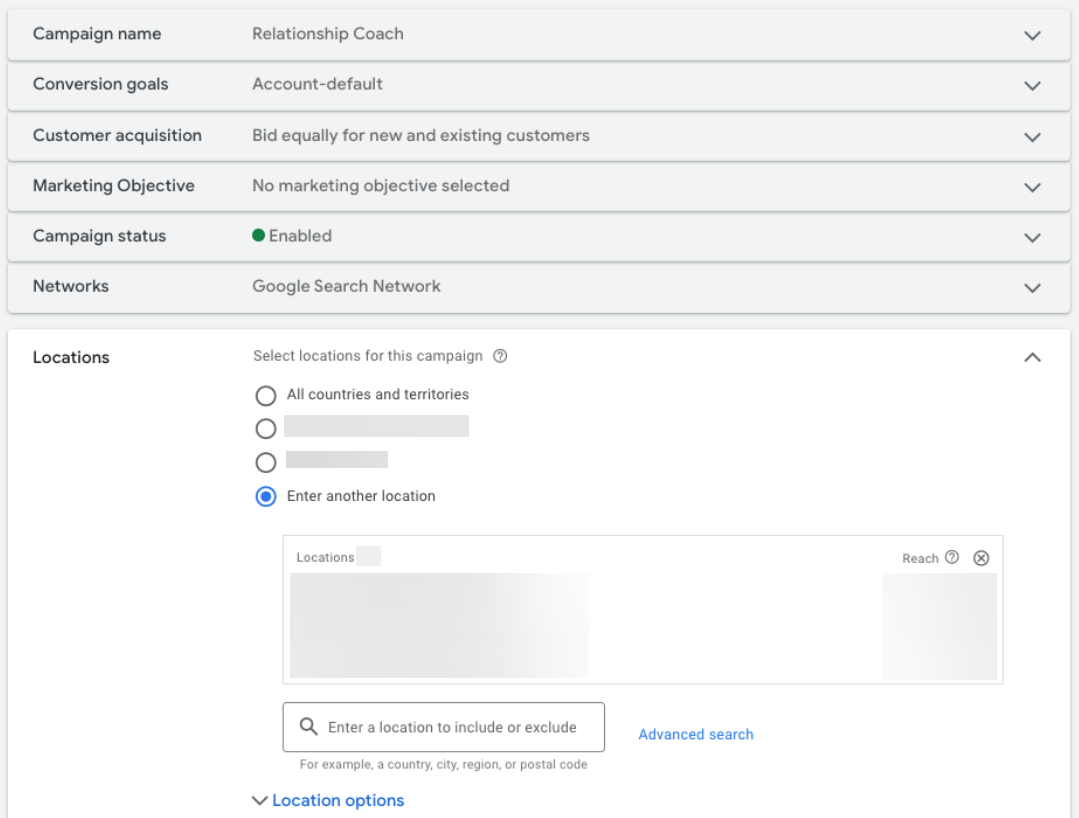Expand the Customer acquisition row

[1033, 136]
